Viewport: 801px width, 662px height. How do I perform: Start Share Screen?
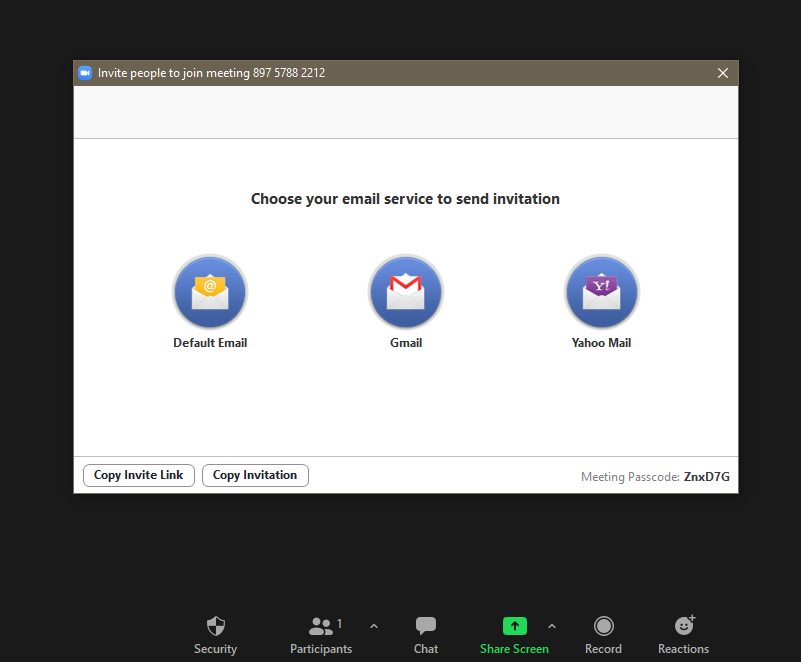tap(514, 635)
